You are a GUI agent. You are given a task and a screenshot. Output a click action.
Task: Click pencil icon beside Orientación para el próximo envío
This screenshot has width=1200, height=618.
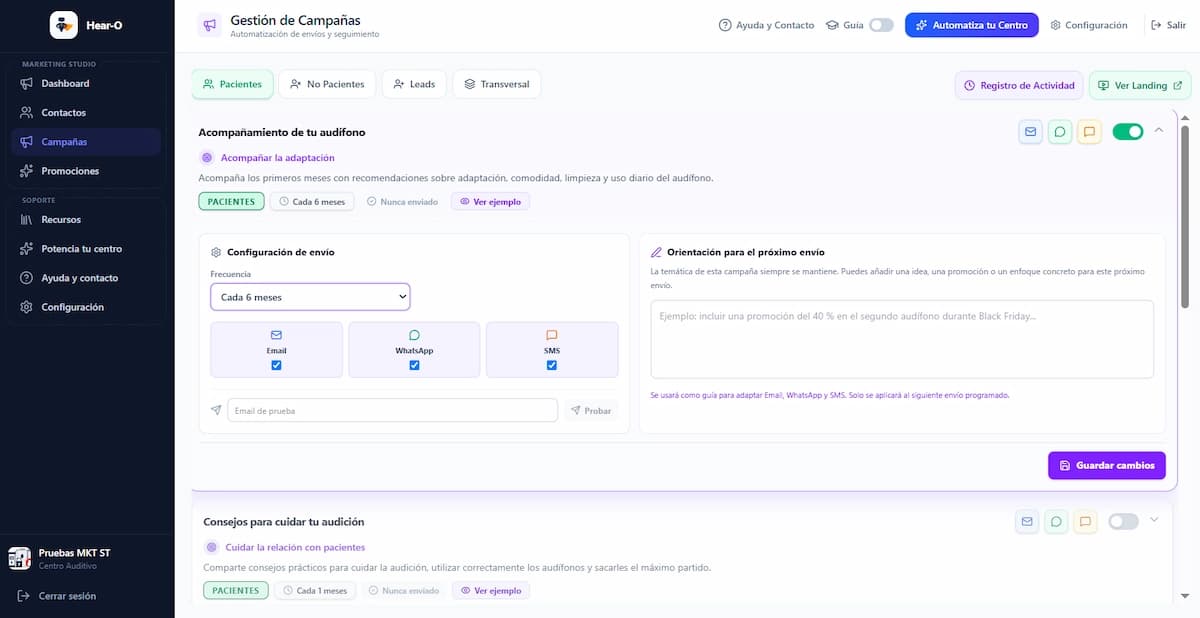tap(657, 252)
